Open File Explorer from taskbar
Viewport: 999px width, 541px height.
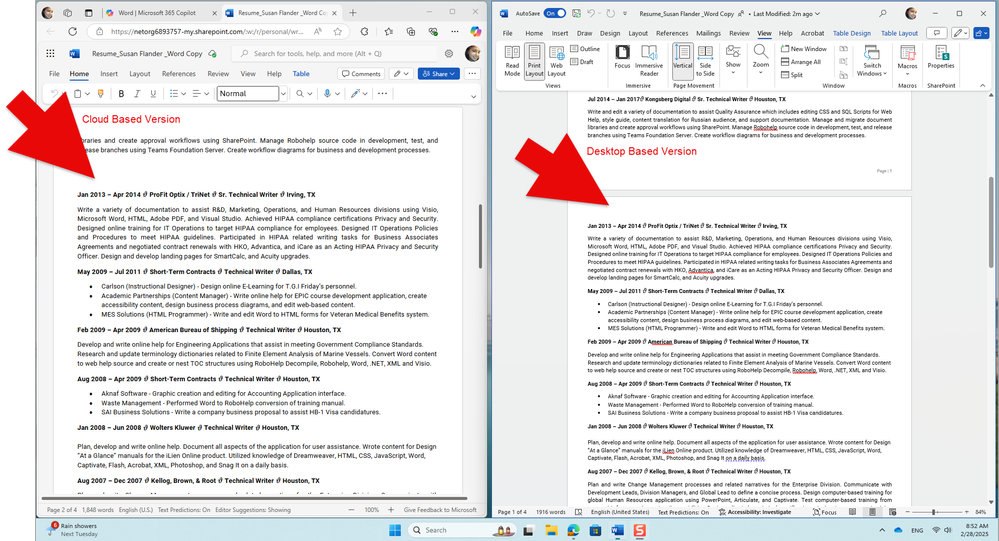pos(551,530)
